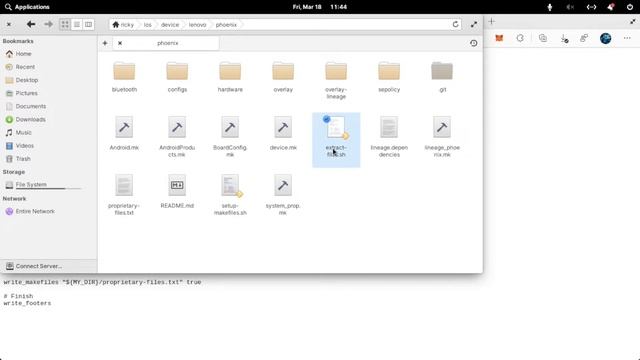Image resolution: width=640 pixels, height=360 pixels.
Task: Switch to column view
Action: (x=89, y=24)
